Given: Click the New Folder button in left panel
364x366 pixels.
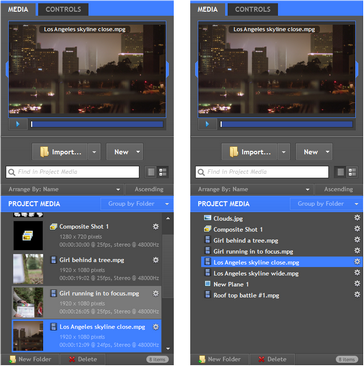Looking at the screenshot, I should tap(31, 359).
